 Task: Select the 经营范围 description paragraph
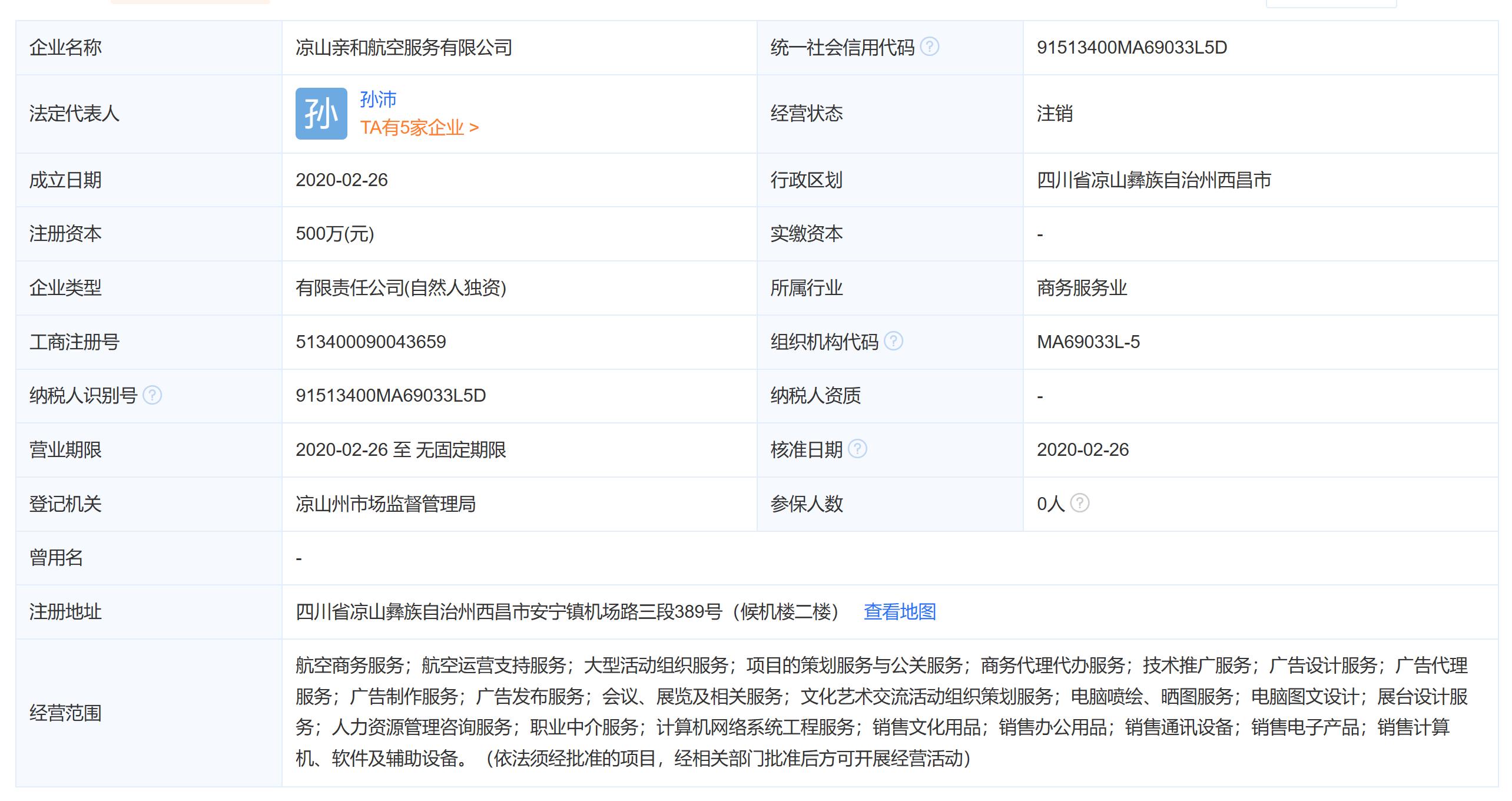882,712
